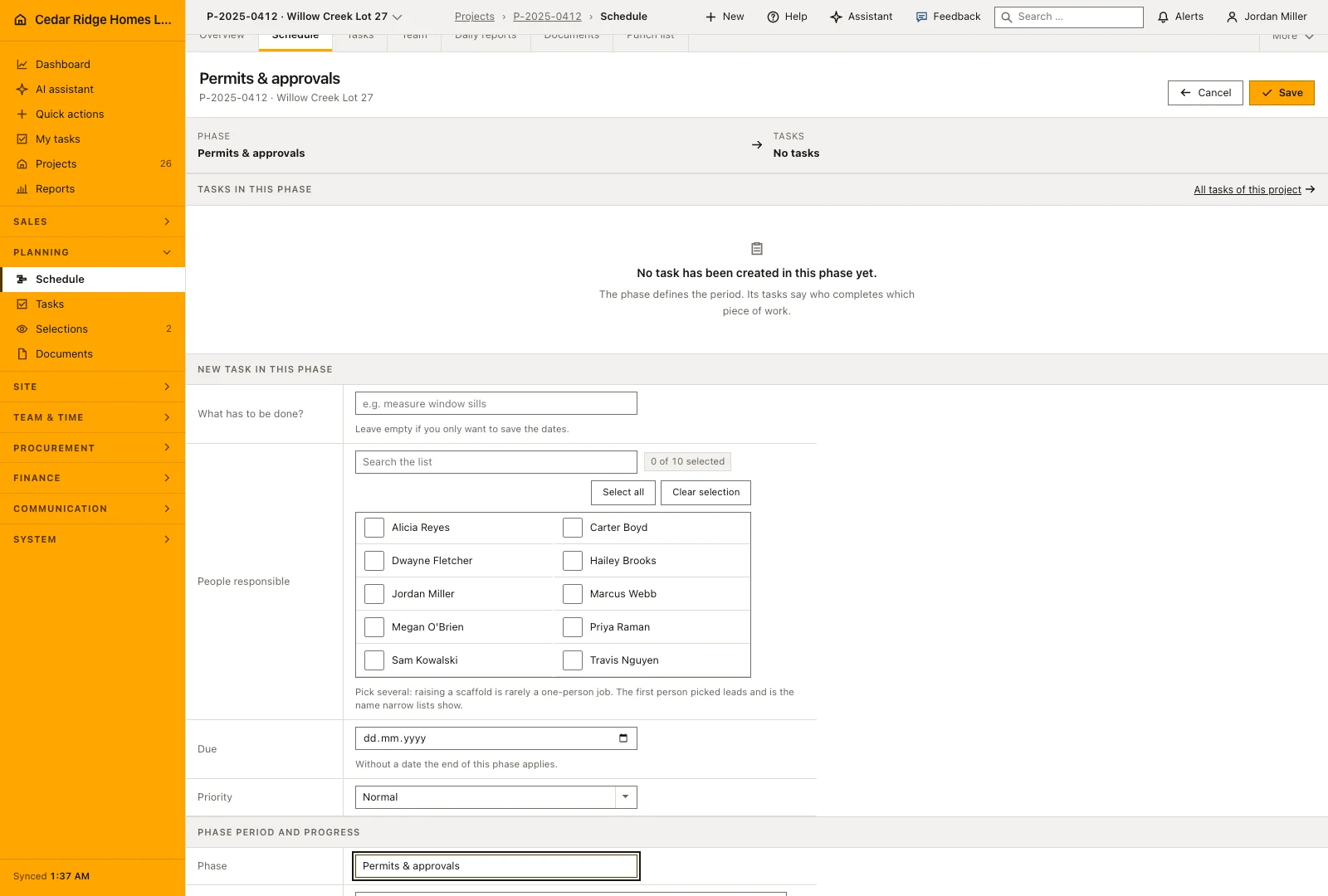Tick Dwayne Fletcher as responsible
This screenshot has height=896, width=1328.
tap(374, 561)
